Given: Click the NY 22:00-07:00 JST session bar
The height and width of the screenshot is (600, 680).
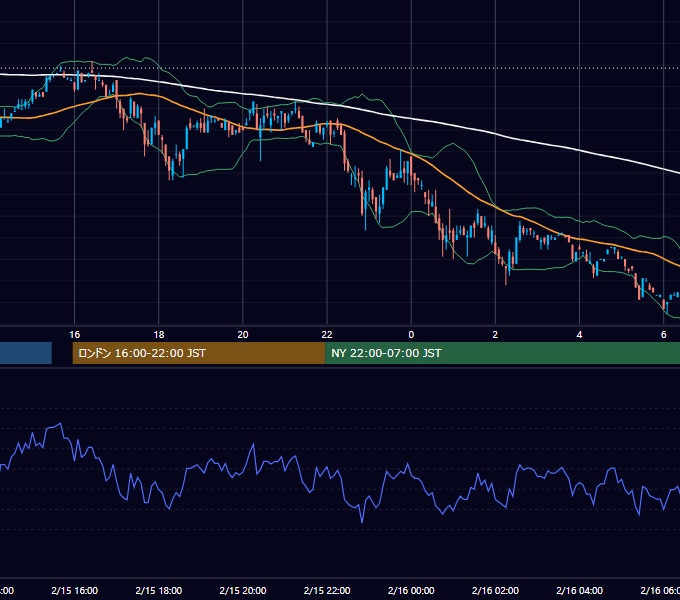Looking at the screenshot, I should coord(502,353).
